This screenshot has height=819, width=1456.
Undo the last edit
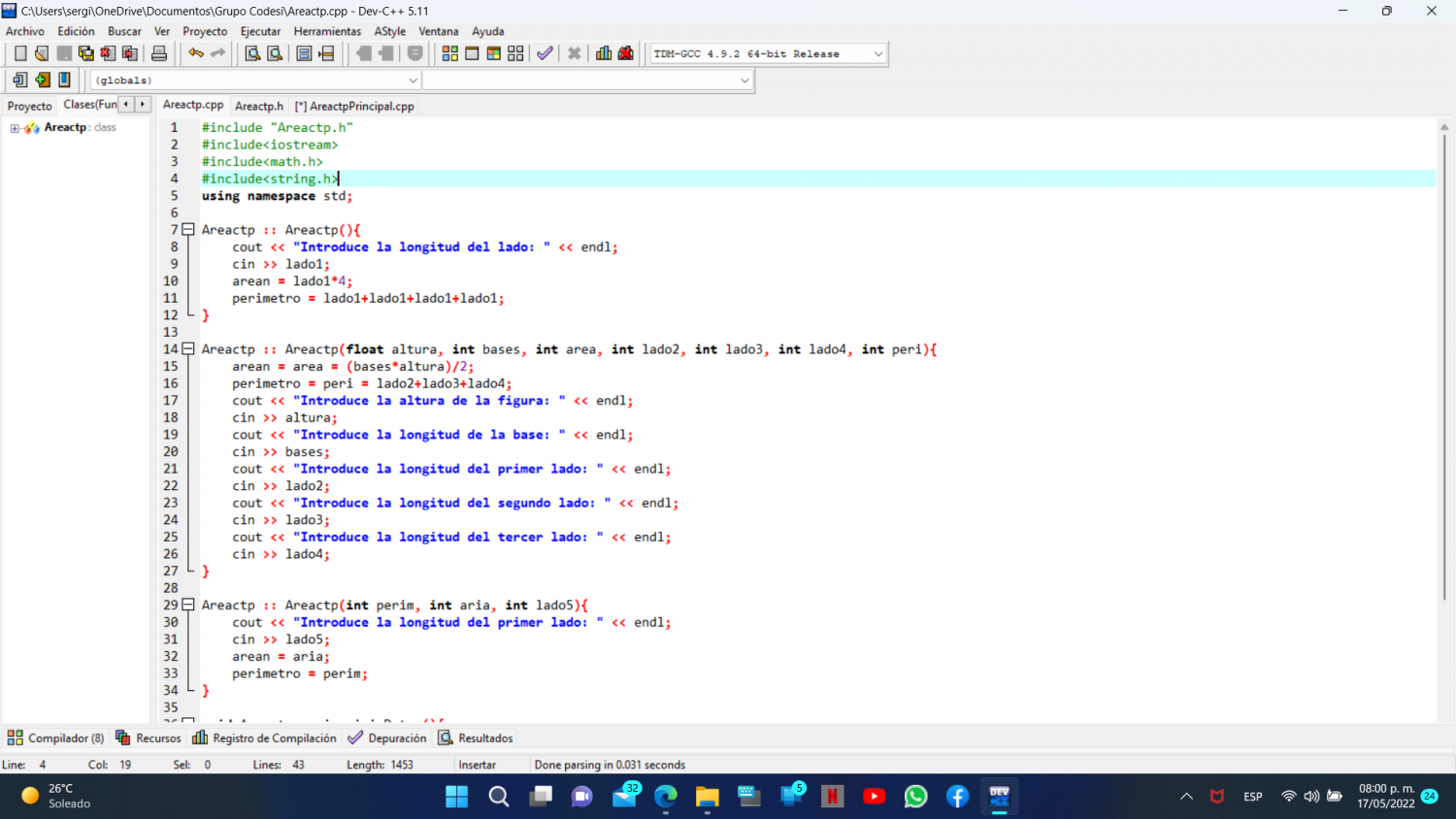click(x=196, y=53)
